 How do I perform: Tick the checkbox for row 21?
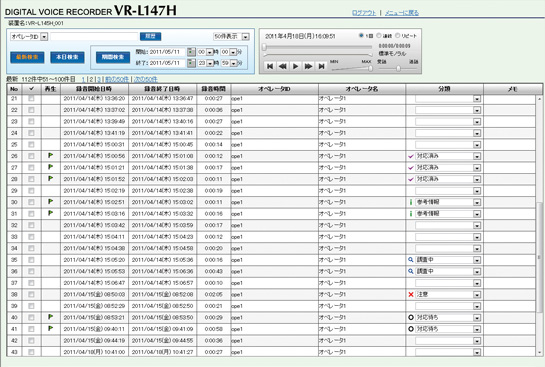[31, 98]
